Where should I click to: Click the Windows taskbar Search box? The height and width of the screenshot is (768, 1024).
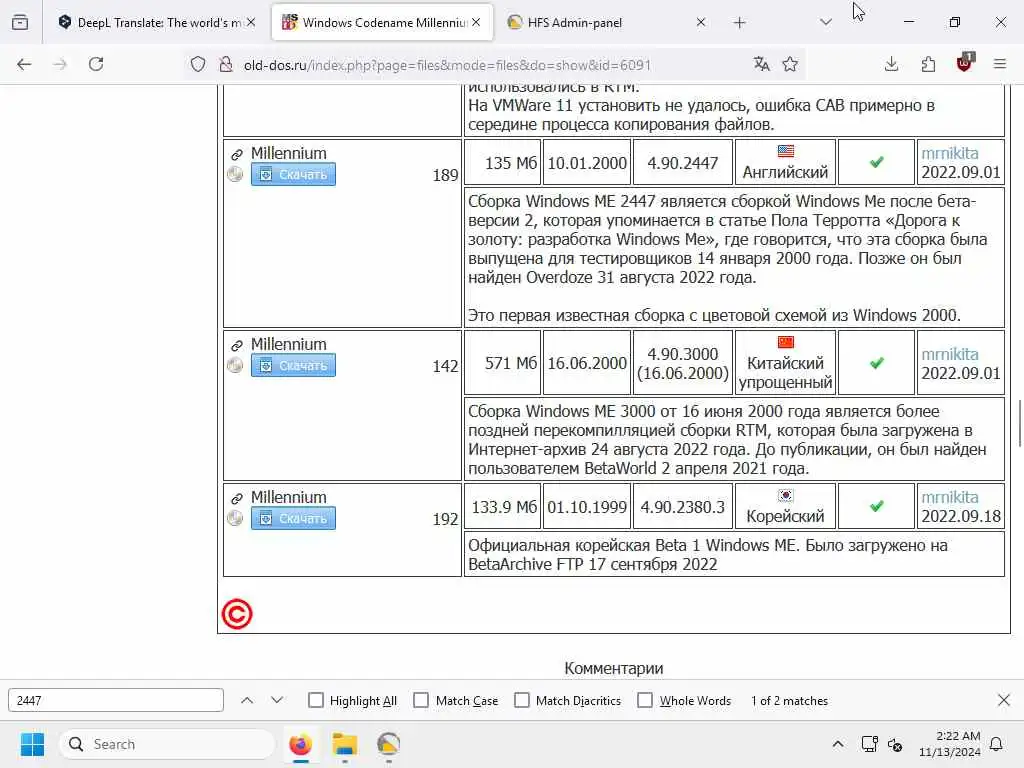[167, 744]
